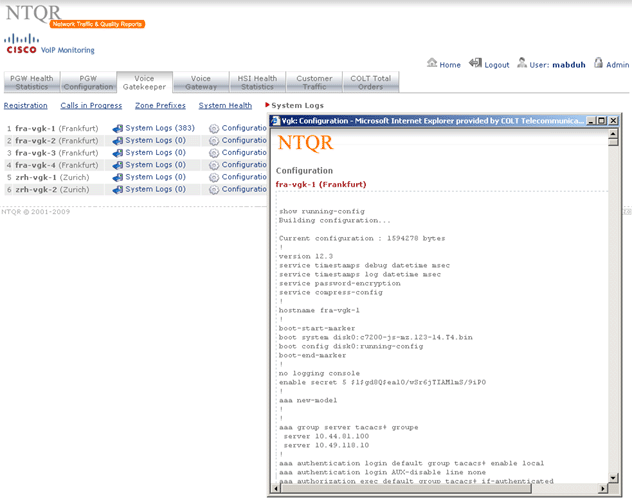Click the Logout icon
The image size is (632, 500).
(x=475, y=63)
